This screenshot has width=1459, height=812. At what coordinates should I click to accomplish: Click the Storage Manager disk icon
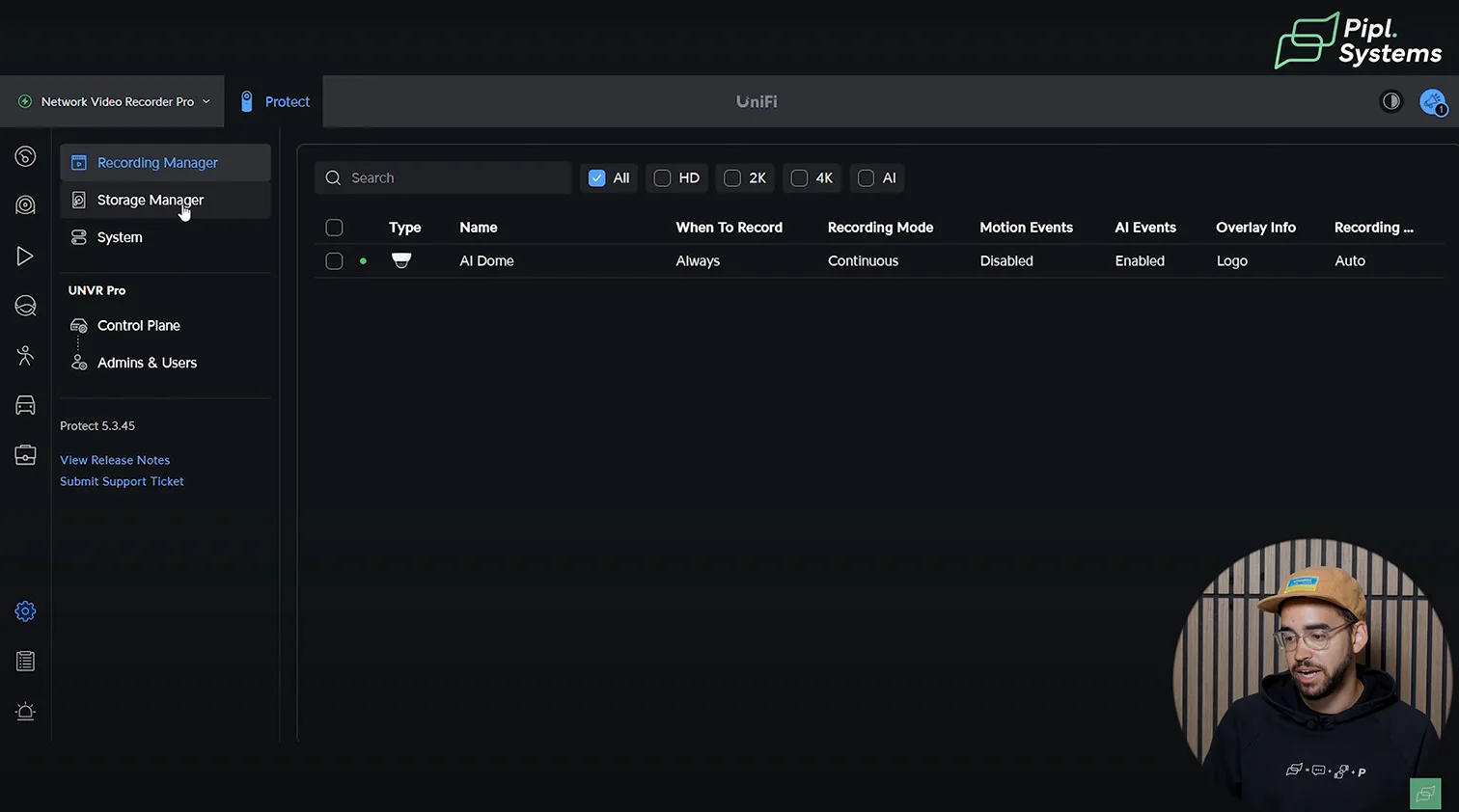tap(79, 200)
